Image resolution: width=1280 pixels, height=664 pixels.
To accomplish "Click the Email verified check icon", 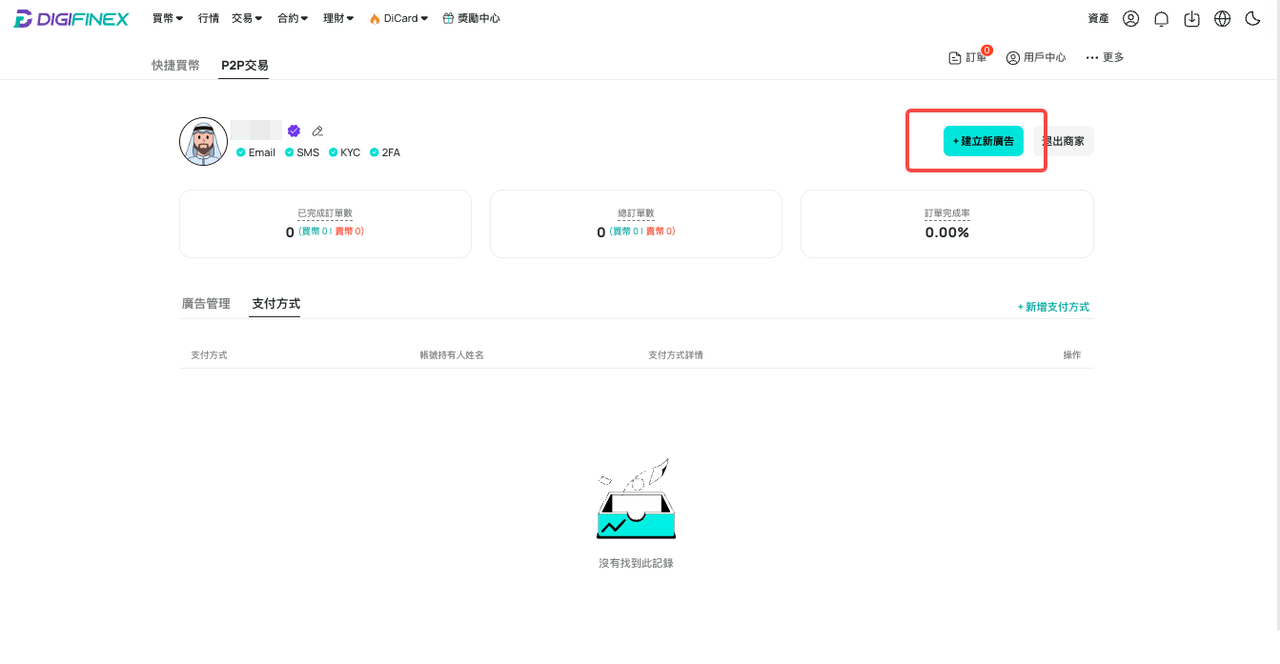I will tap(241, 153).
